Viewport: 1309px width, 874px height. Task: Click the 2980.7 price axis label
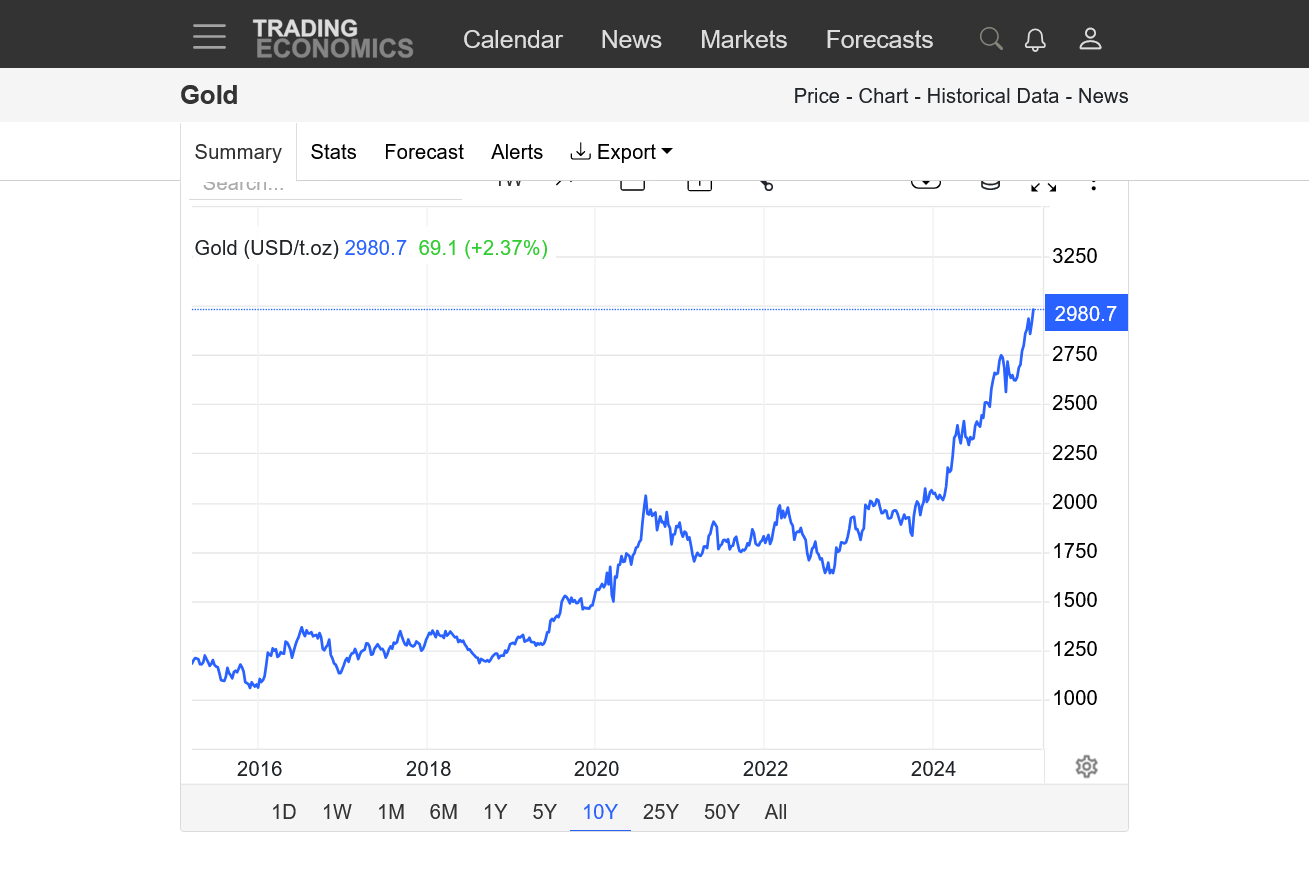coord(1085,313)
